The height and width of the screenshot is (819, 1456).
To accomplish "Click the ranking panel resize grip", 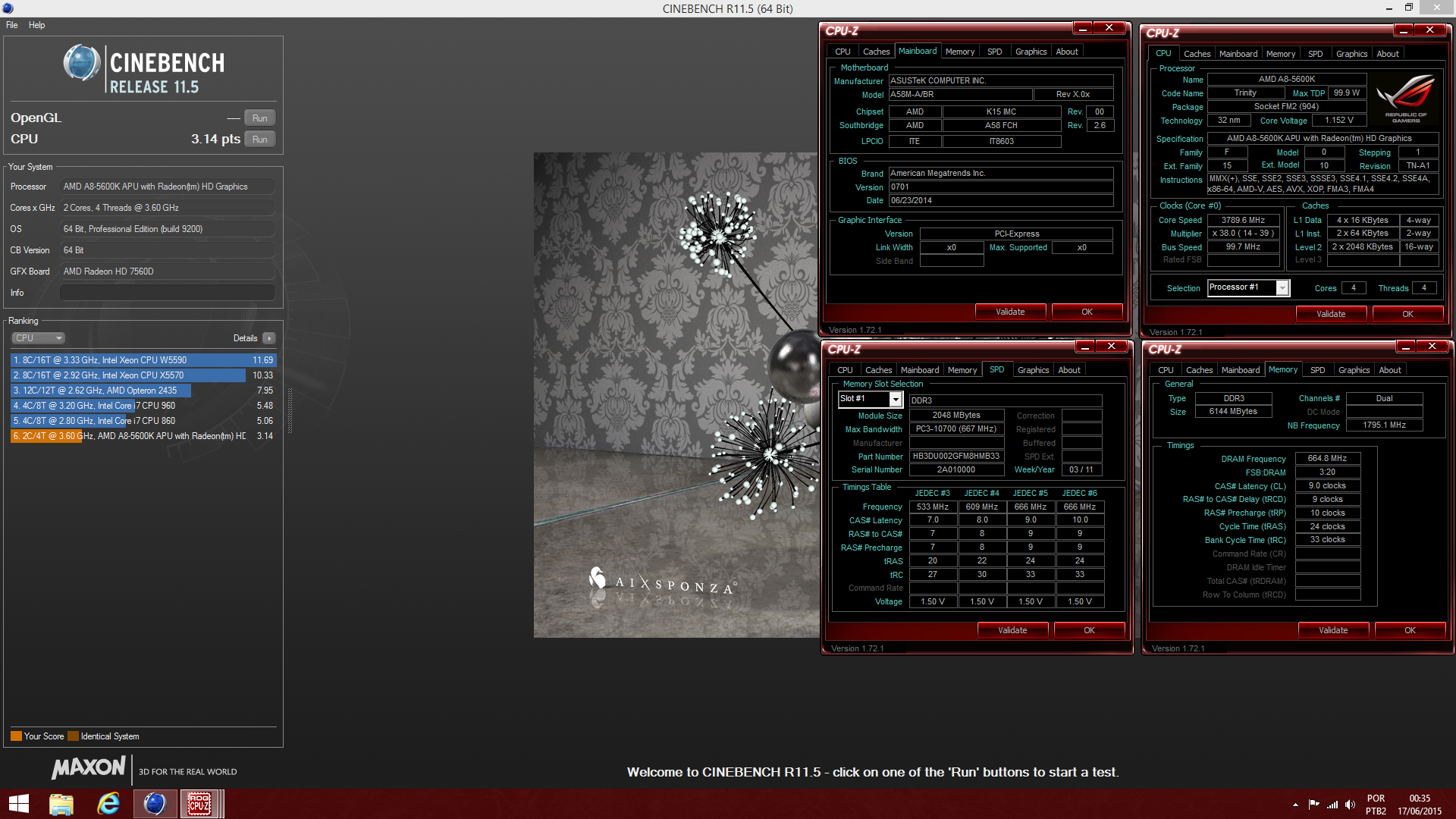I will click(x=289, y=409).
